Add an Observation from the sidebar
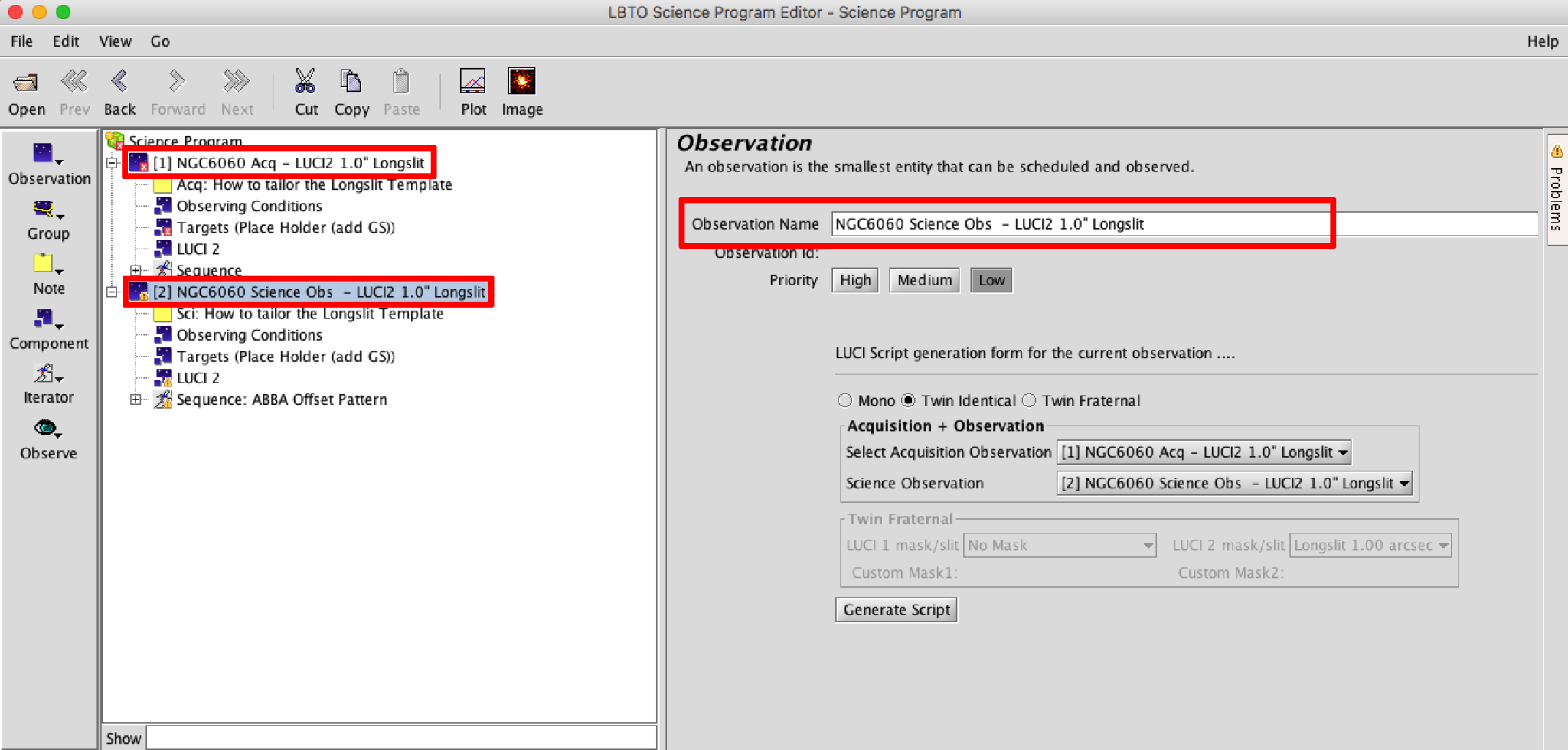The image size is (1568, 750). [x=49, y=164]
